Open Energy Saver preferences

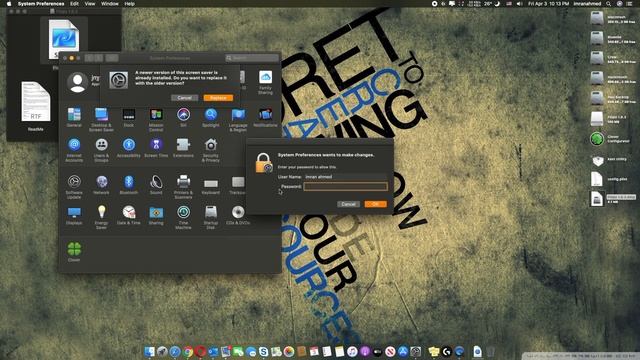(101, 217)
